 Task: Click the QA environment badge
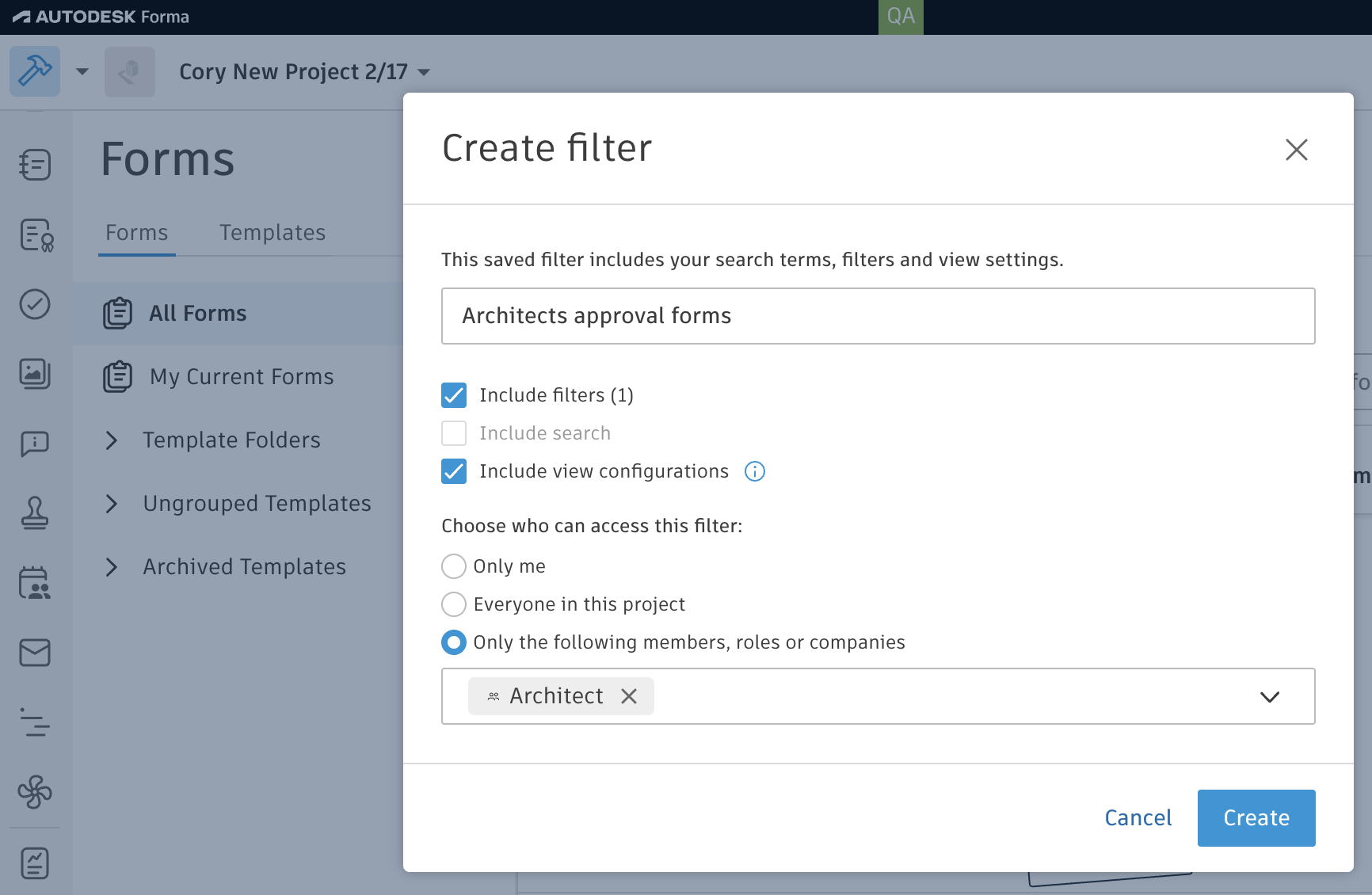tap(901, 17)
